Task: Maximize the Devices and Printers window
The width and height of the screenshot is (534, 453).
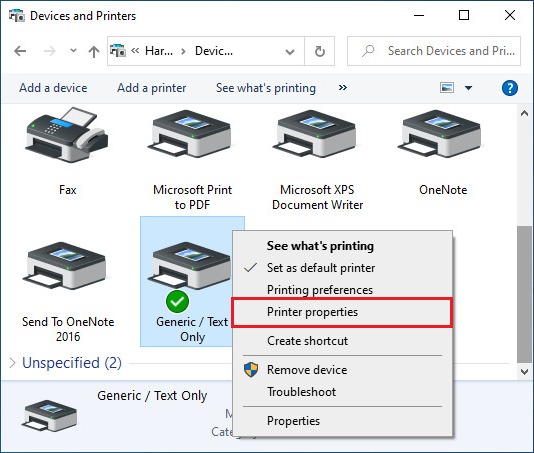Action: 464,15
